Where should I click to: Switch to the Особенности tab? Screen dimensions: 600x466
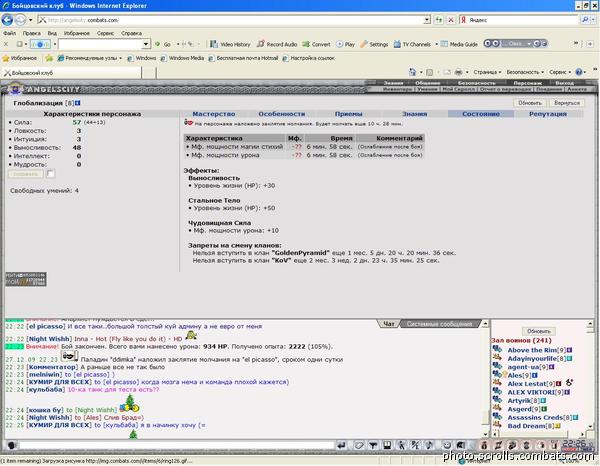pyautogui.click(x=282, y=114)
